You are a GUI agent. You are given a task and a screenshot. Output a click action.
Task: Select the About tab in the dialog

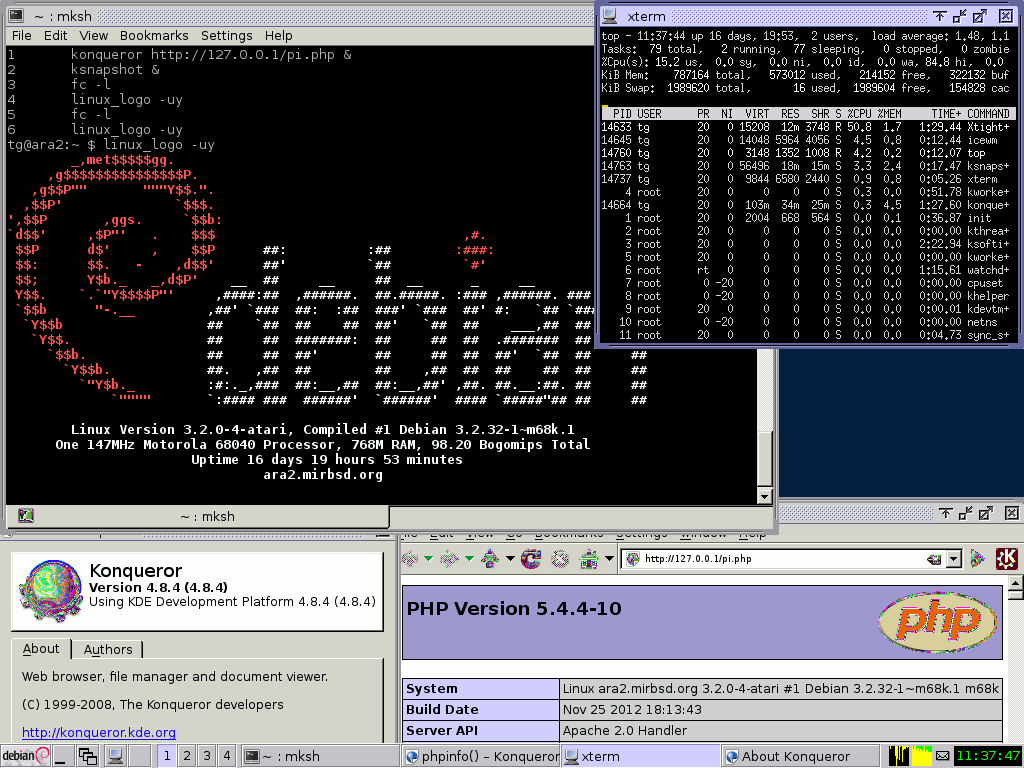[x=40, y=648]
